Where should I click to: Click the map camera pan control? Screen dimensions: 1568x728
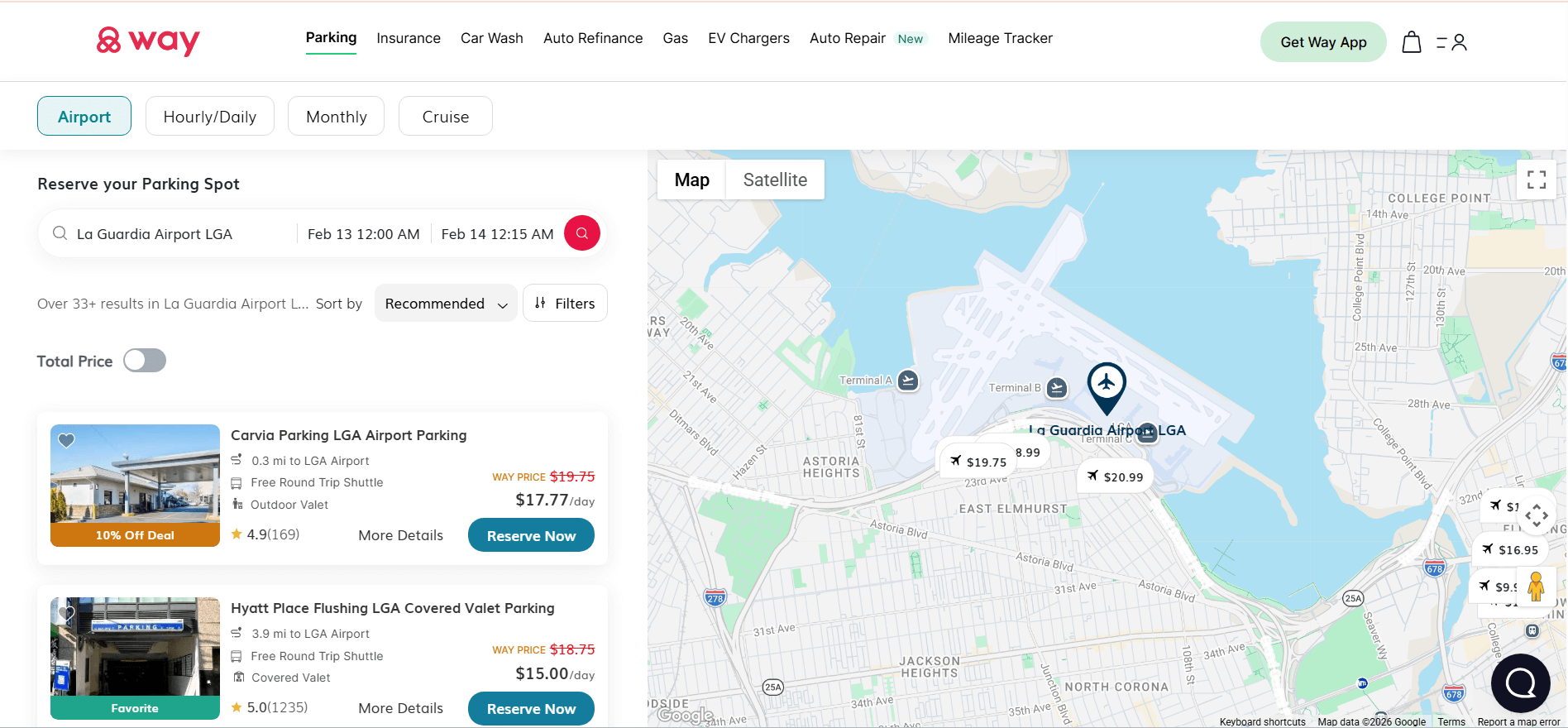pyautogui.click(x=1537, y=515)
